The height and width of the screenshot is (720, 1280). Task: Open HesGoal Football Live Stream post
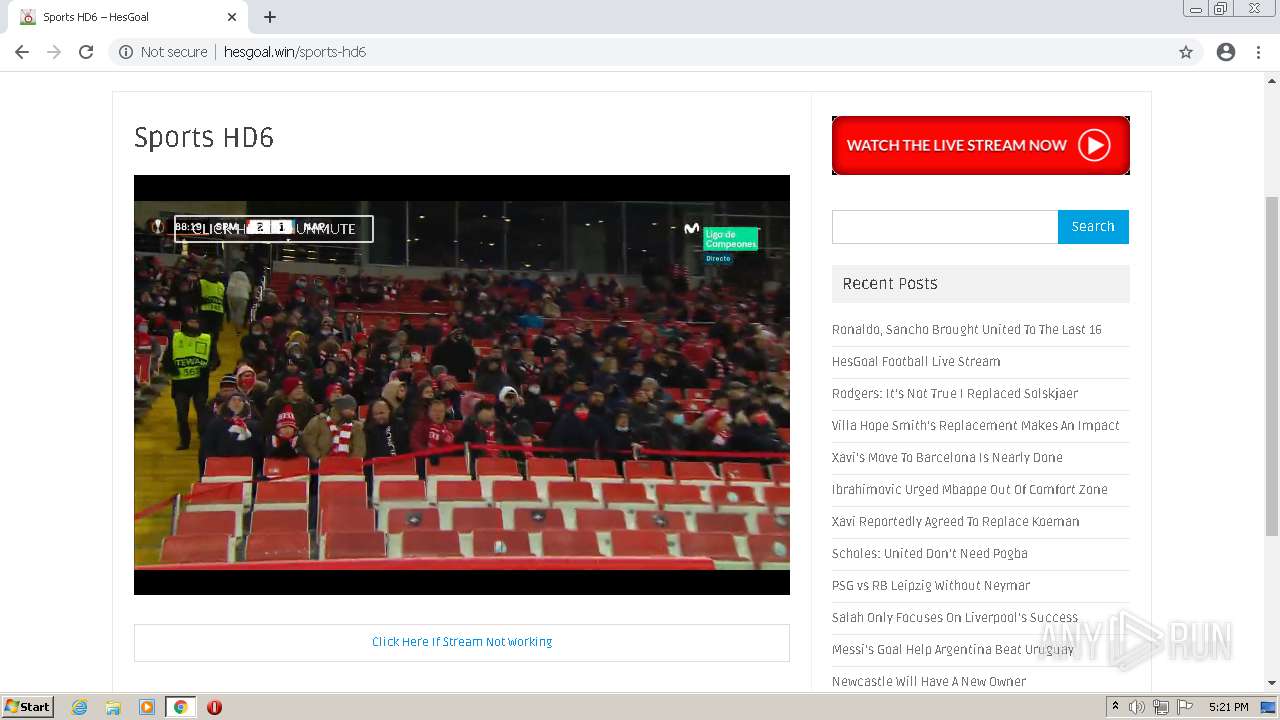point(916,362)
